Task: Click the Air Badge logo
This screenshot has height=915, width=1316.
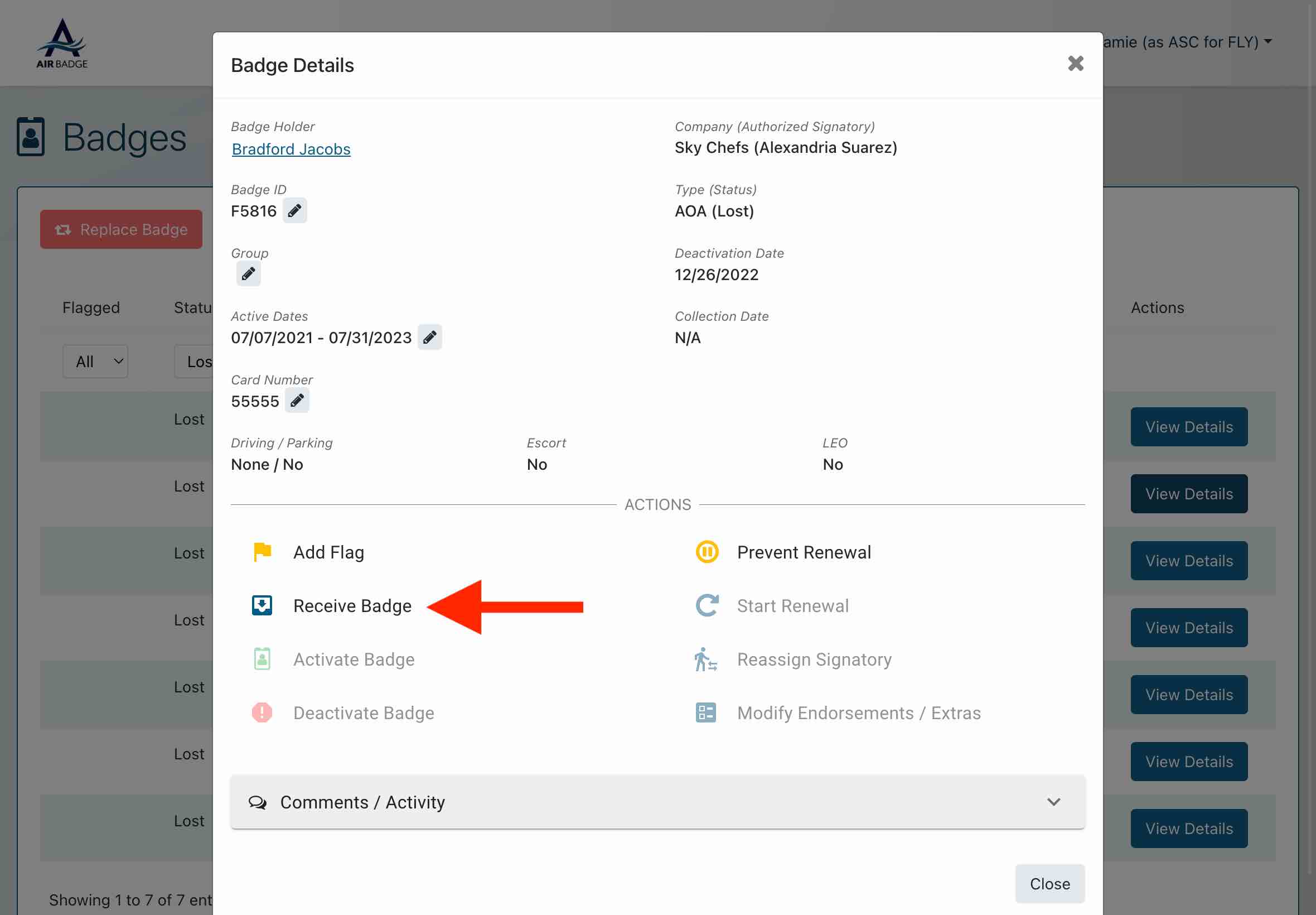Action: (62, 44)
